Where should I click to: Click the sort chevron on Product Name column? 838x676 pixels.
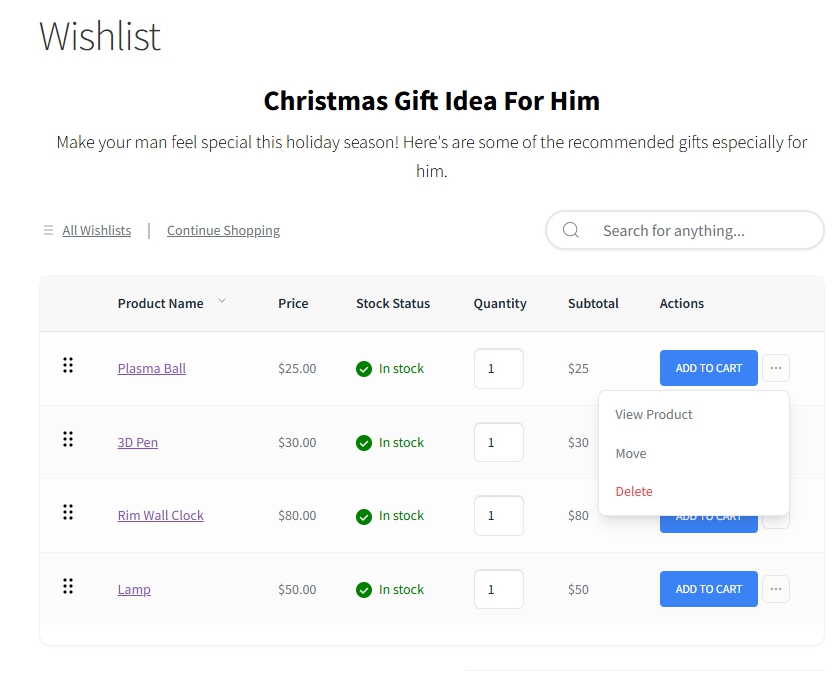221,300
